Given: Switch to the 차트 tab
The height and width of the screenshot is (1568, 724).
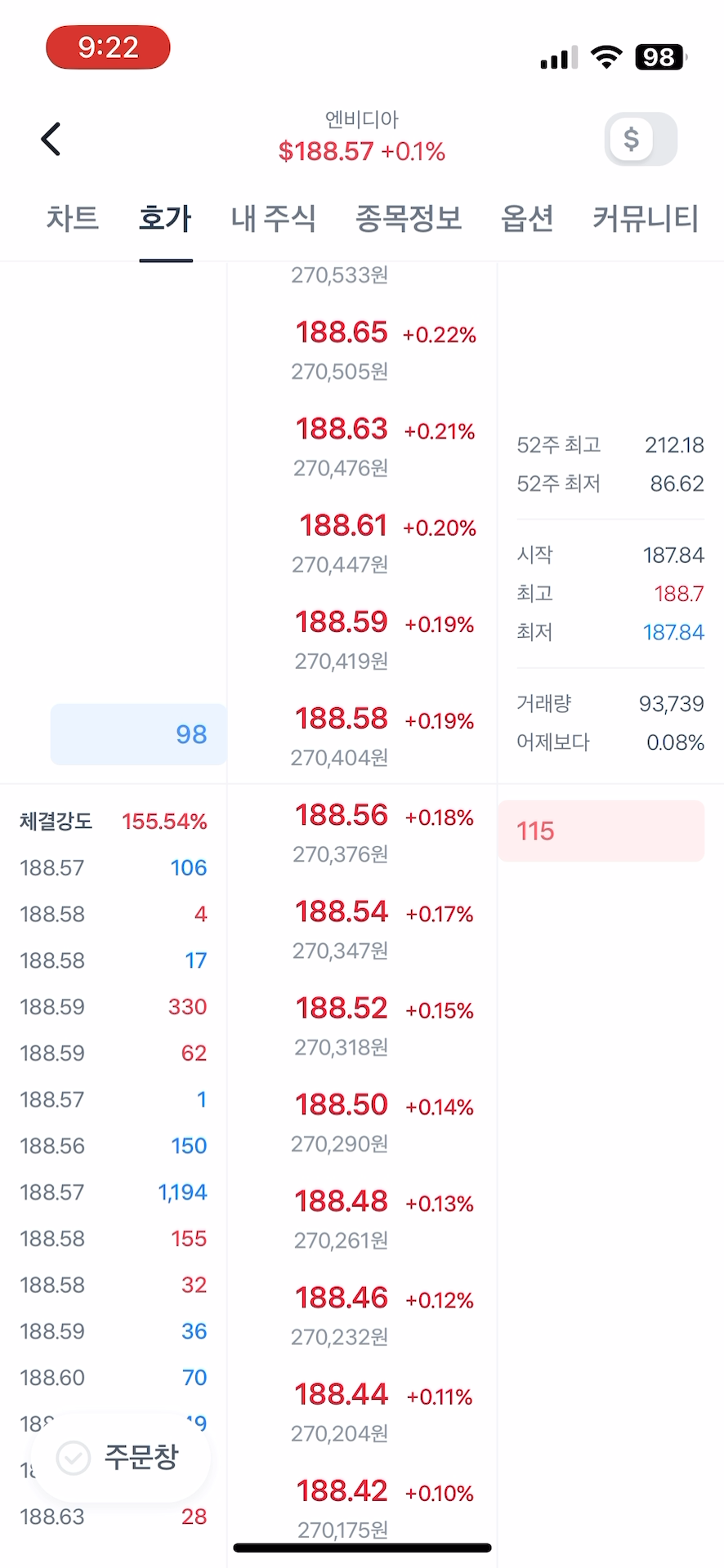Looking at the screenshot, I should tap(72, 219).
